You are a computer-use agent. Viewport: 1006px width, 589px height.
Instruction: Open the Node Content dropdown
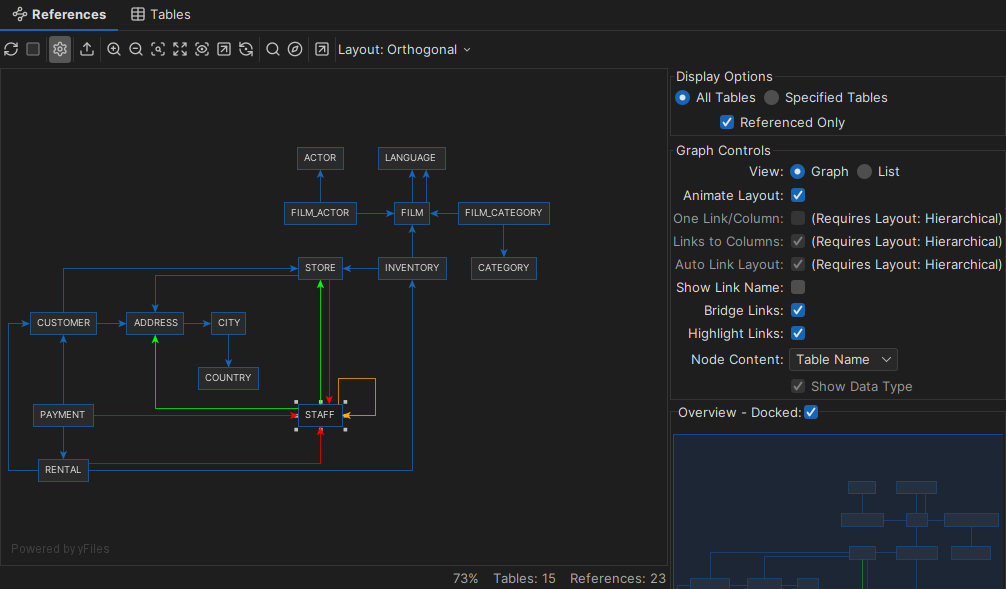pyautogui.click(x=843, y=359)
